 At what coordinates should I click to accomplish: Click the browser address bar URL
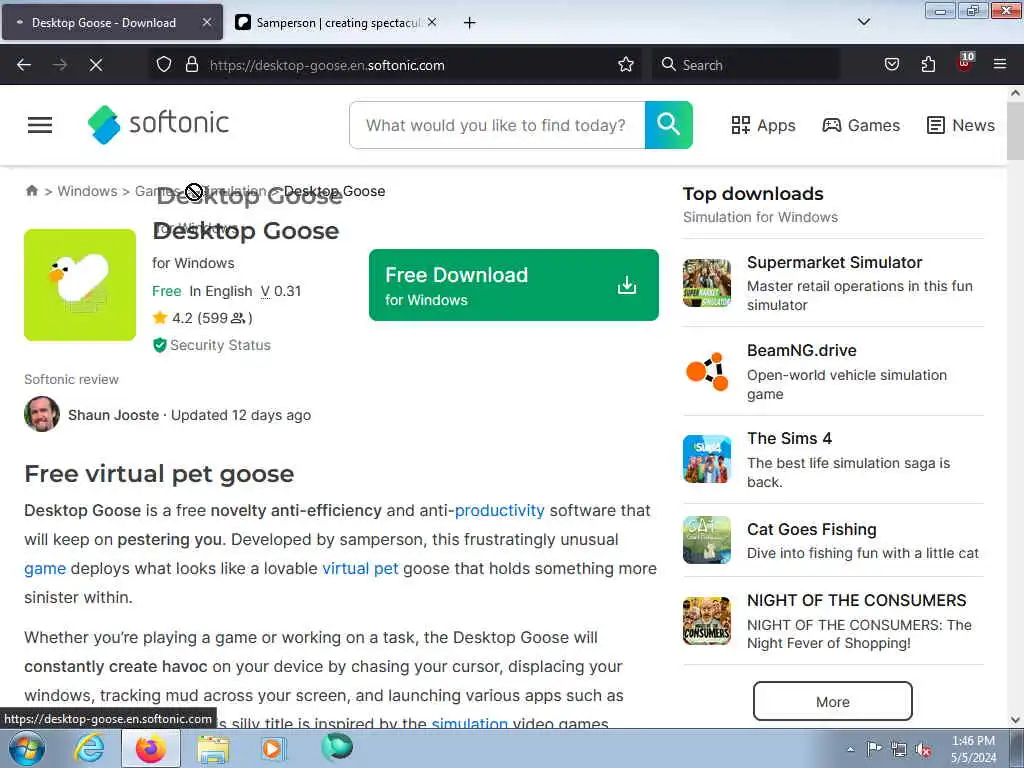(x=327, y=65)
